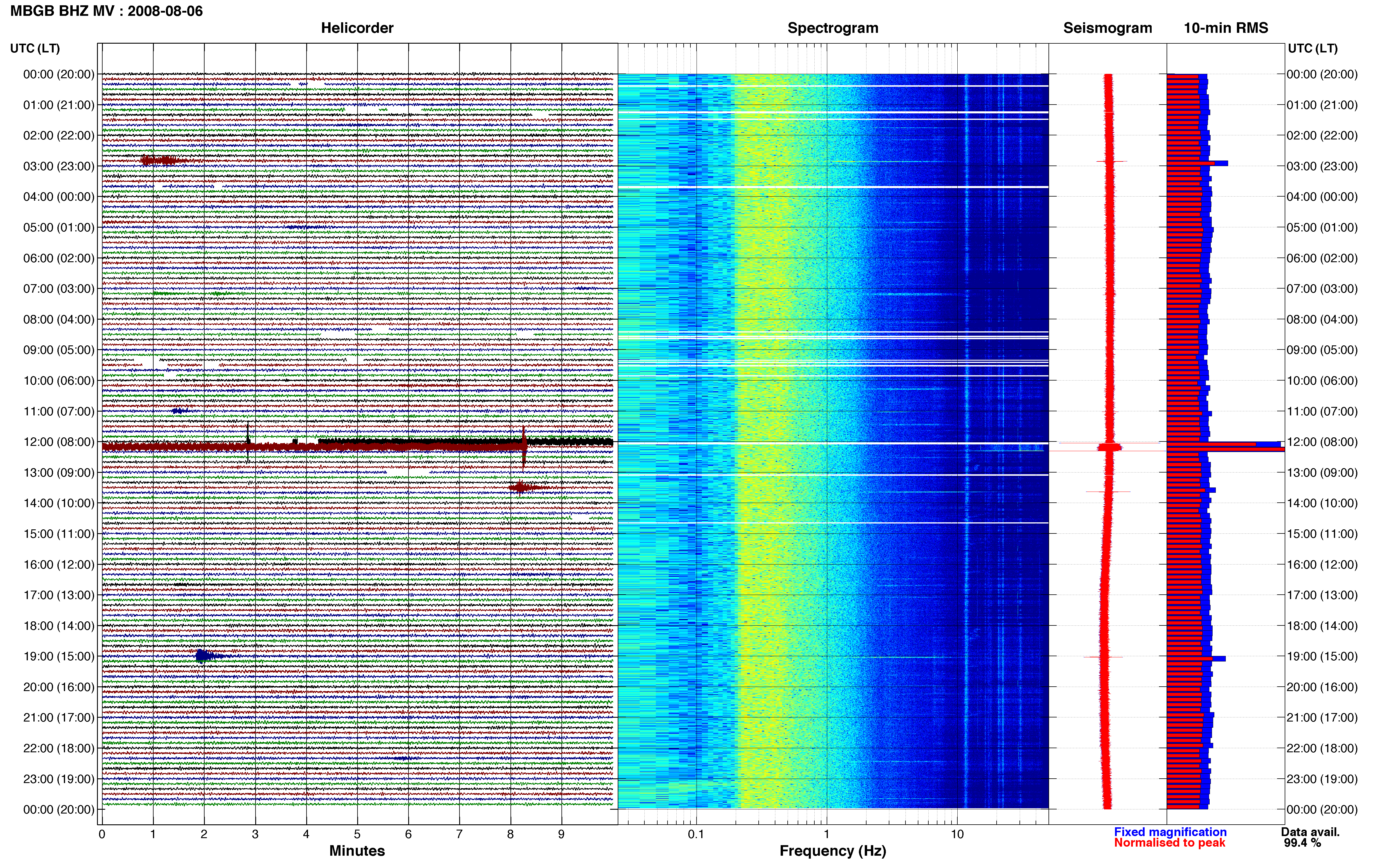Click right time label 16:00 (12:00)
Screen dimensions: 1389x868
click(x=1322, y=564)
